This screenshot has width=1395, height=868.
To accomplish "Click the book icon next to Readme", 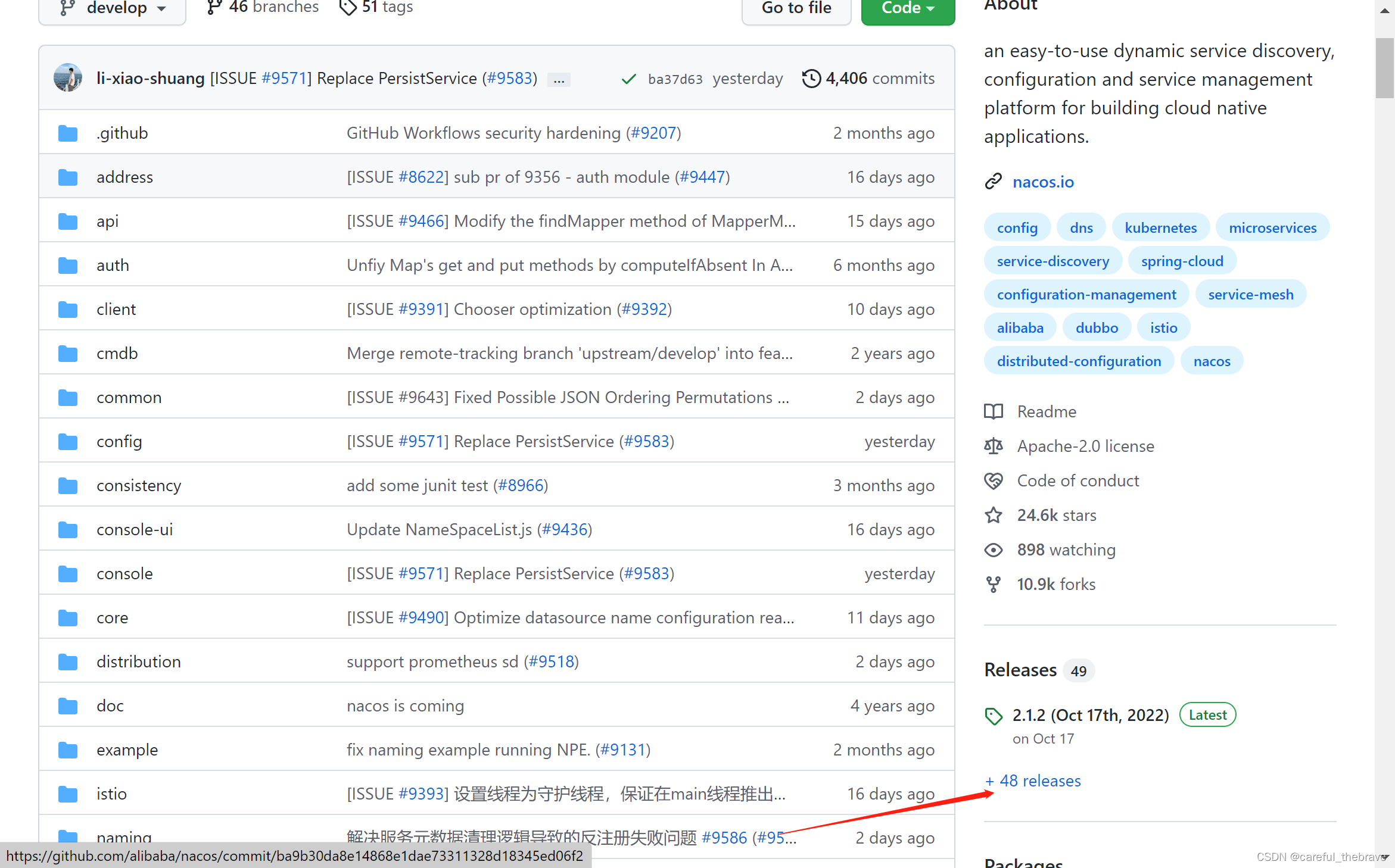I will click(x=993, y=411).
